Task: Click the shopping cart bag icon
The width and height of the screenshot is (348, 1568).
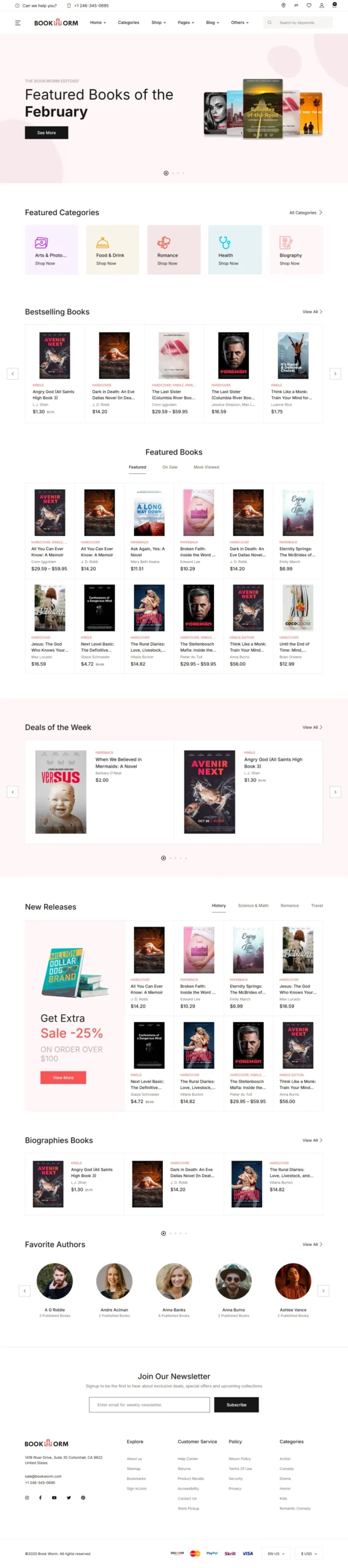Action: (x=334, y=5)
